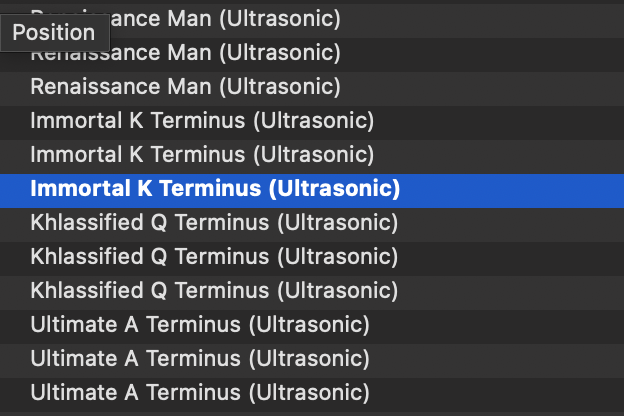Select the first Khlassified Q Terminus row
Screen dimensions: 624x416
click(x=214, y=223)
